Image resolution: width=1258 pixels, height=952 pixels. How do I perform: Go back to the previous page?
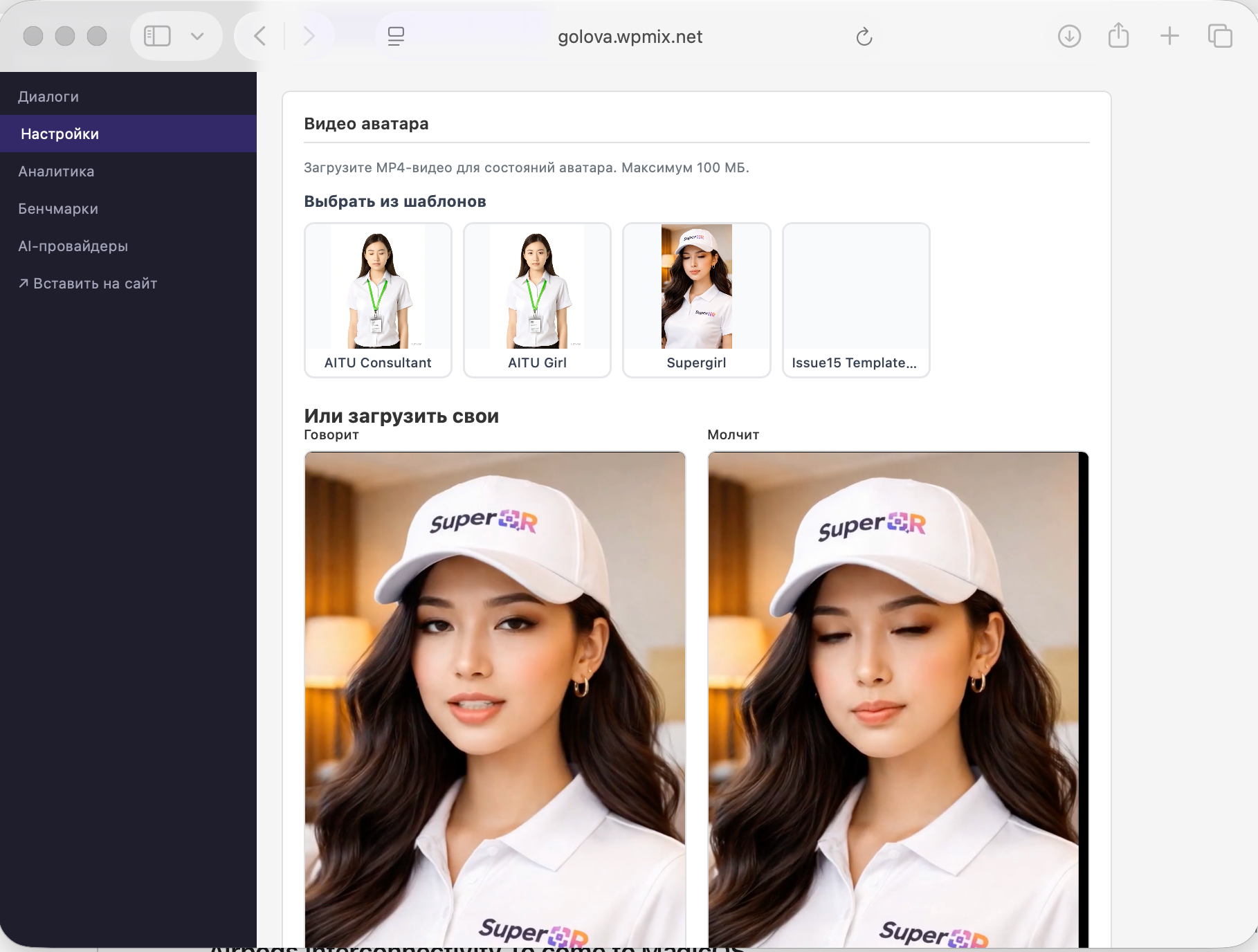click(260, 36)
